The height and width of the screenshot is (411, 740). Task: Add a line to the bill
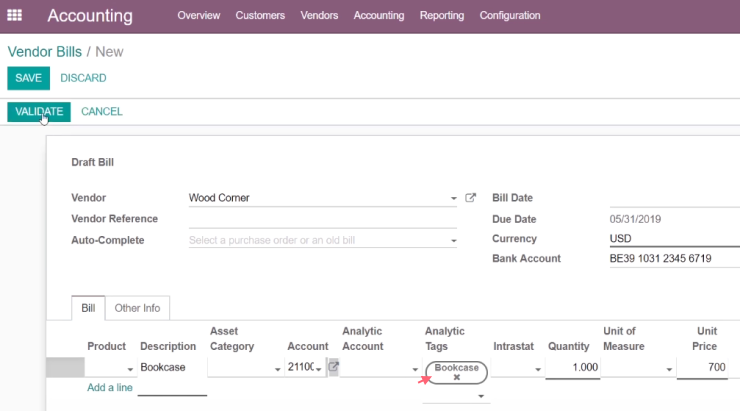point(109,387)
